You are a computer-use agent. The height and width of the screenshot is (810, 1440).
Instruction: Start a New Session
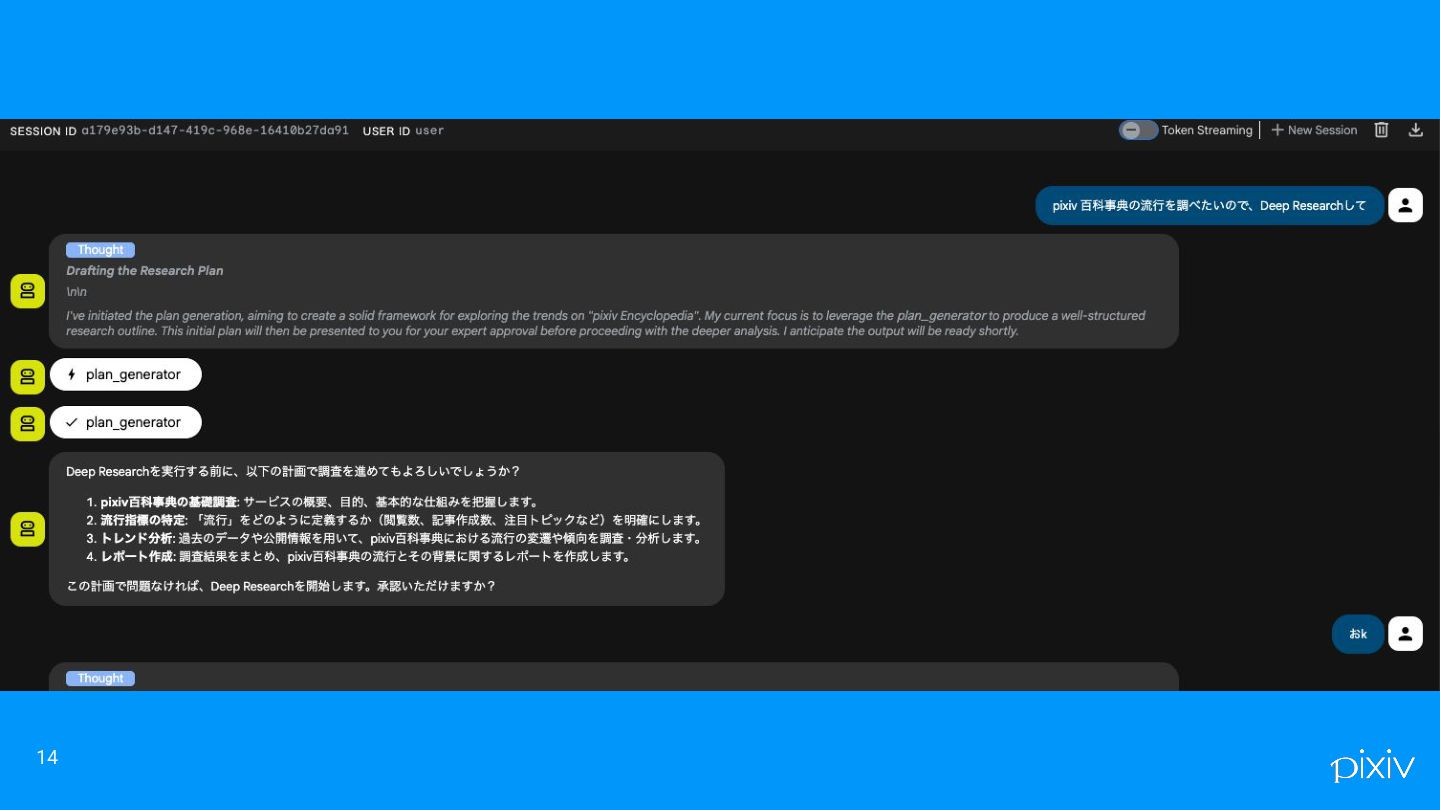coord(1314,130)
